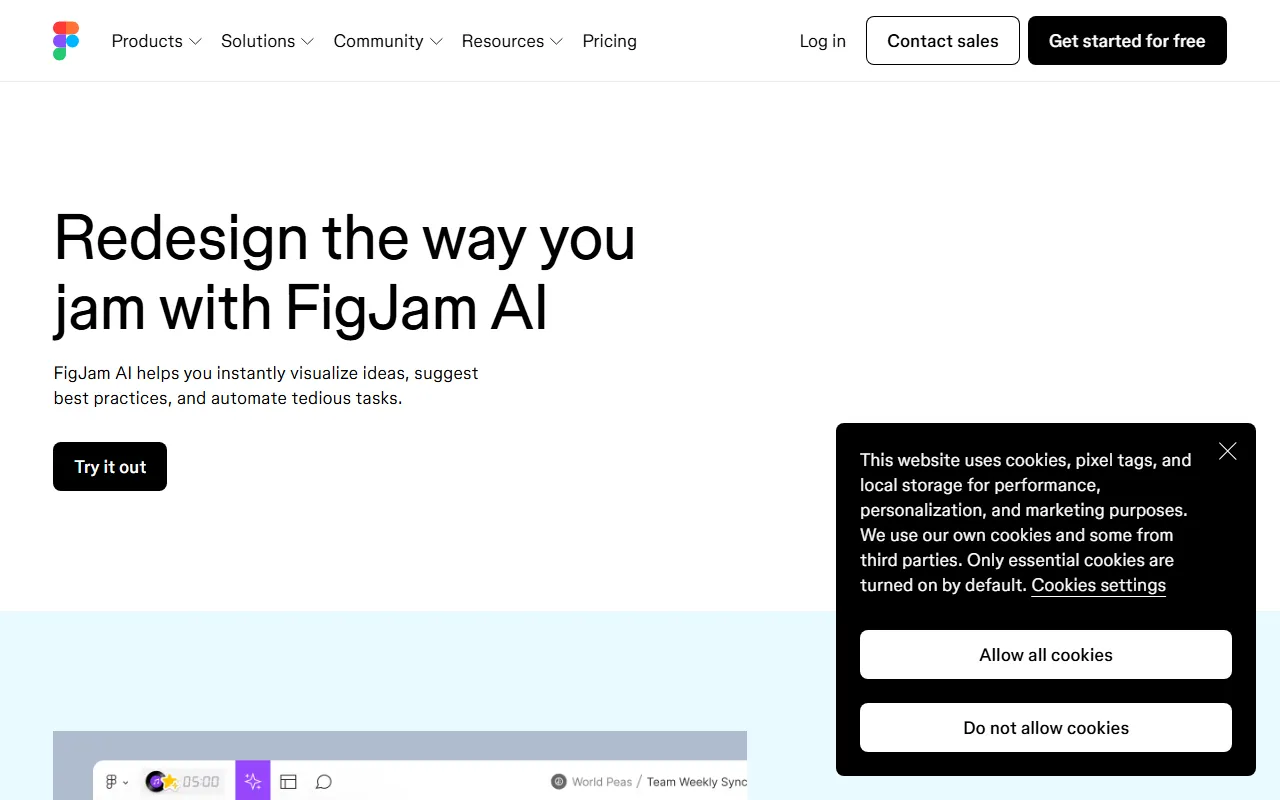This screenshot has width=1280, height=800.
Task: Dismiss the cookie notice with the X
Action: coord(1227,451)
